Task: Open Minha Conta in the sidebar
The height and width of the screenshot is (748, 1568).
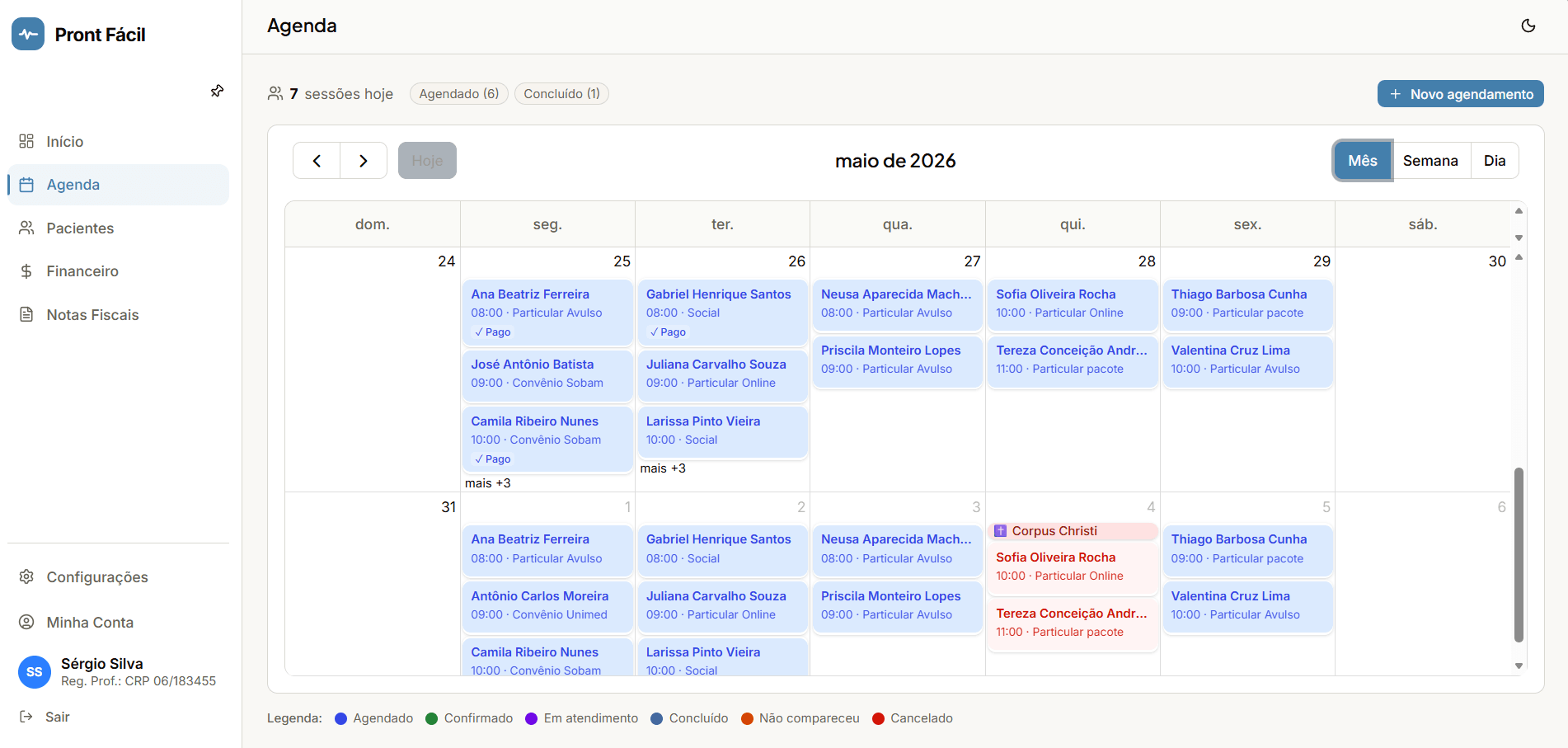Action: [x=118, y=623]
